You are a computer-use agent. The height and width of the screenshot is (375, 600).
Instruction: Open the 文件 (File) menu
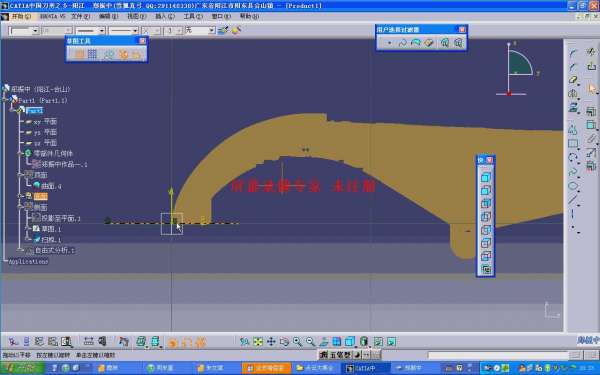pyautogui.click(x=81, y=16)
